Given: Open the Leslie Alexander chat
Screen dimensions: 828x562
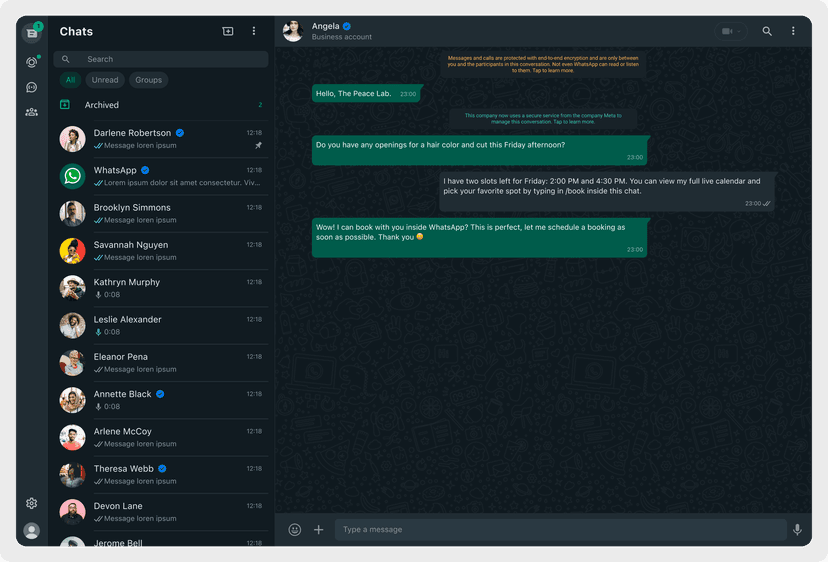Looking at the screenshot, I should (x=161, y=325).
